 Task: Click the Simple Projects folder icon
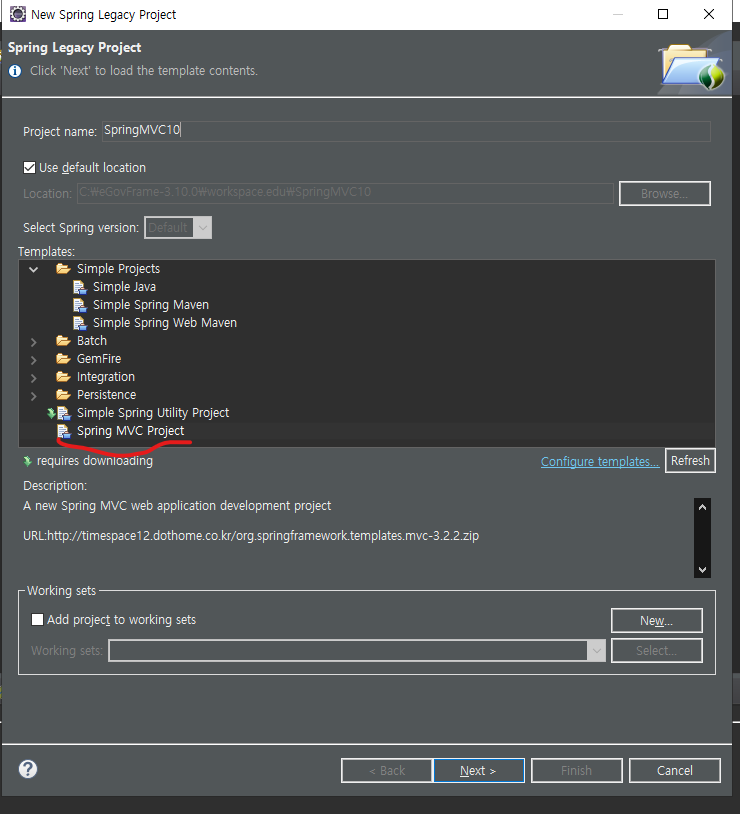(x=63, y=269)
